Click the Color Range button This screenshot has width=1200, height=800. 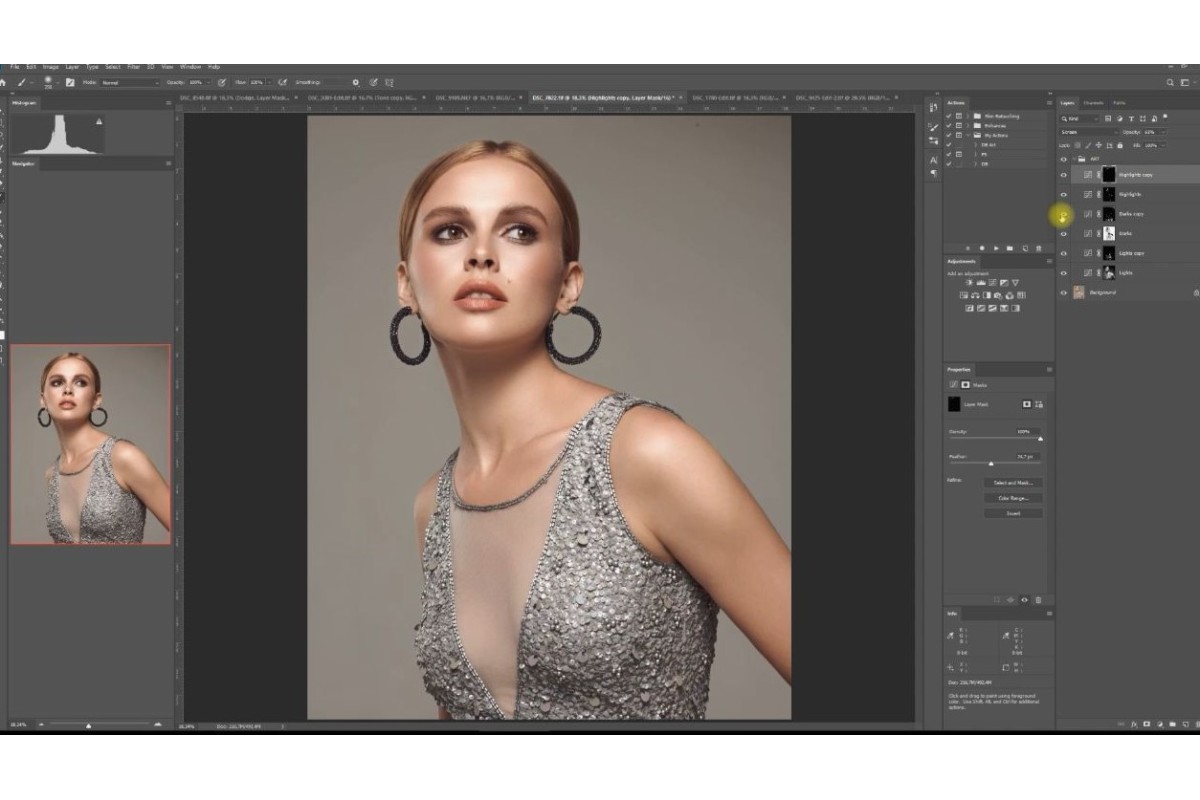(x=1012, y=498)
